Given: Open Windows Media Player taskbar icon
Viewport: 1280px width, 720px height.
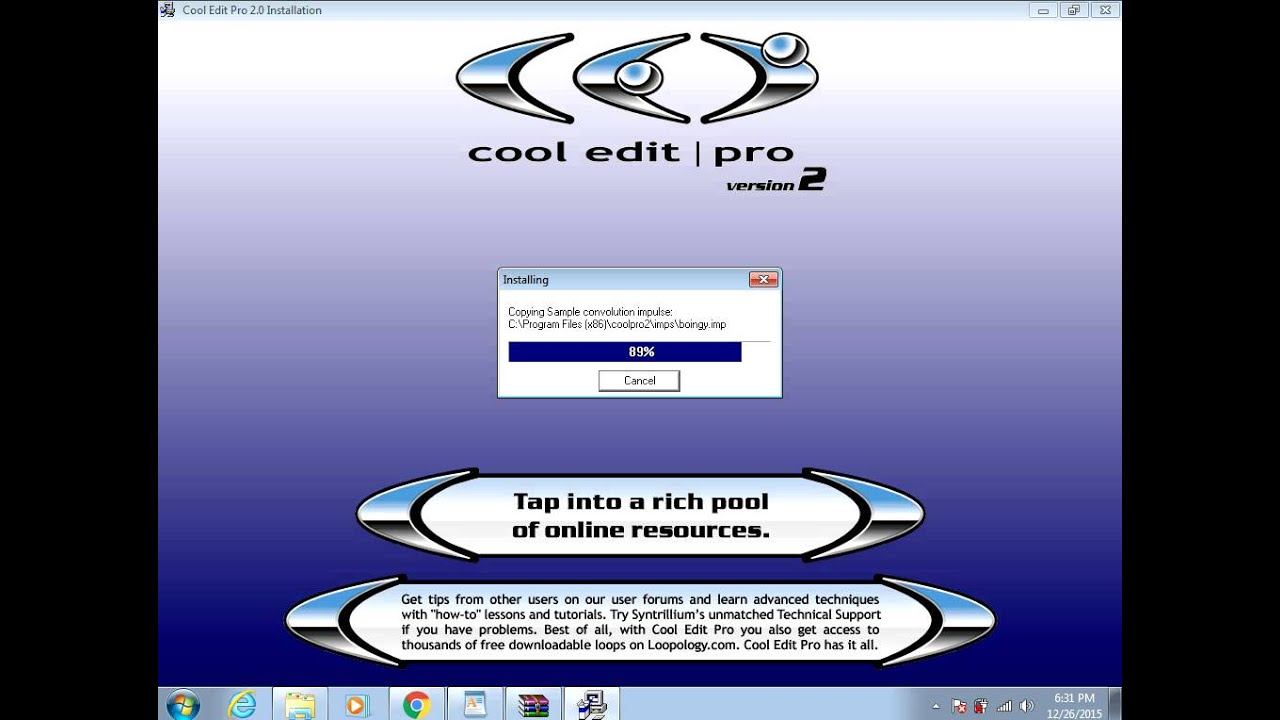Looking at the screenshot, I should [x=357, y=705].
